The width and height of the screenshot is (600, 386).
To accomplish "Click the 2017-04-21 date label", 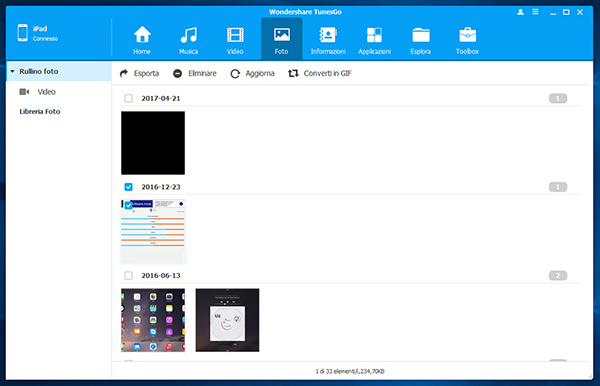I will [161, 98].
